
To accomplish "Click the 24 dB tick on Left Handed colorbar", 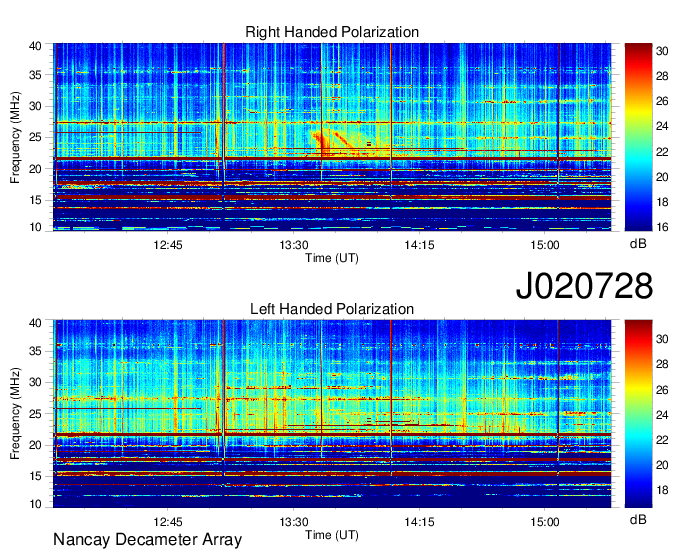I will [662, 415].
